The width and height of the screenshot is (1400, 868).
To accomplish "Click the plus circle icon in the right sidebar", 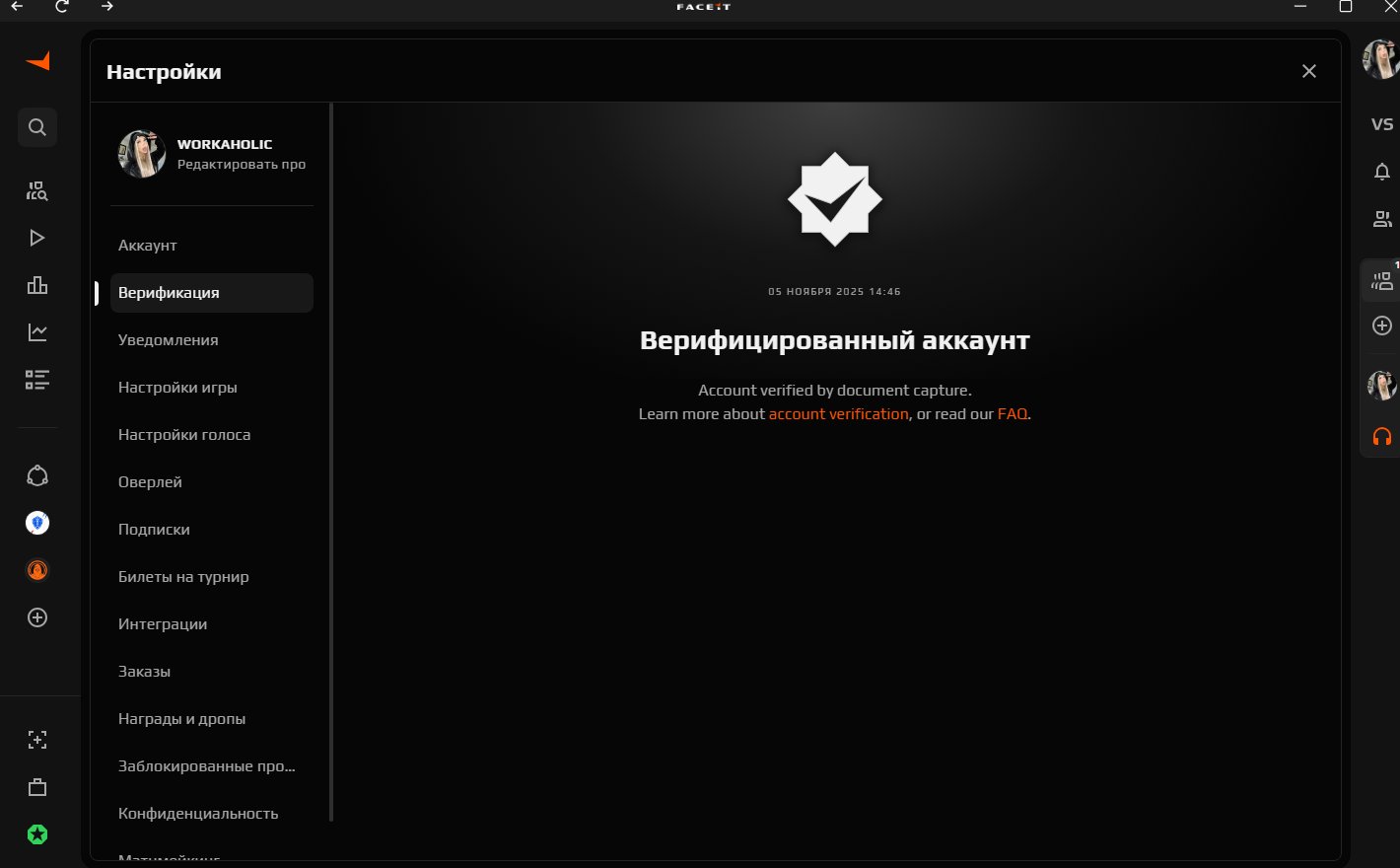I will pos(1382,325).
